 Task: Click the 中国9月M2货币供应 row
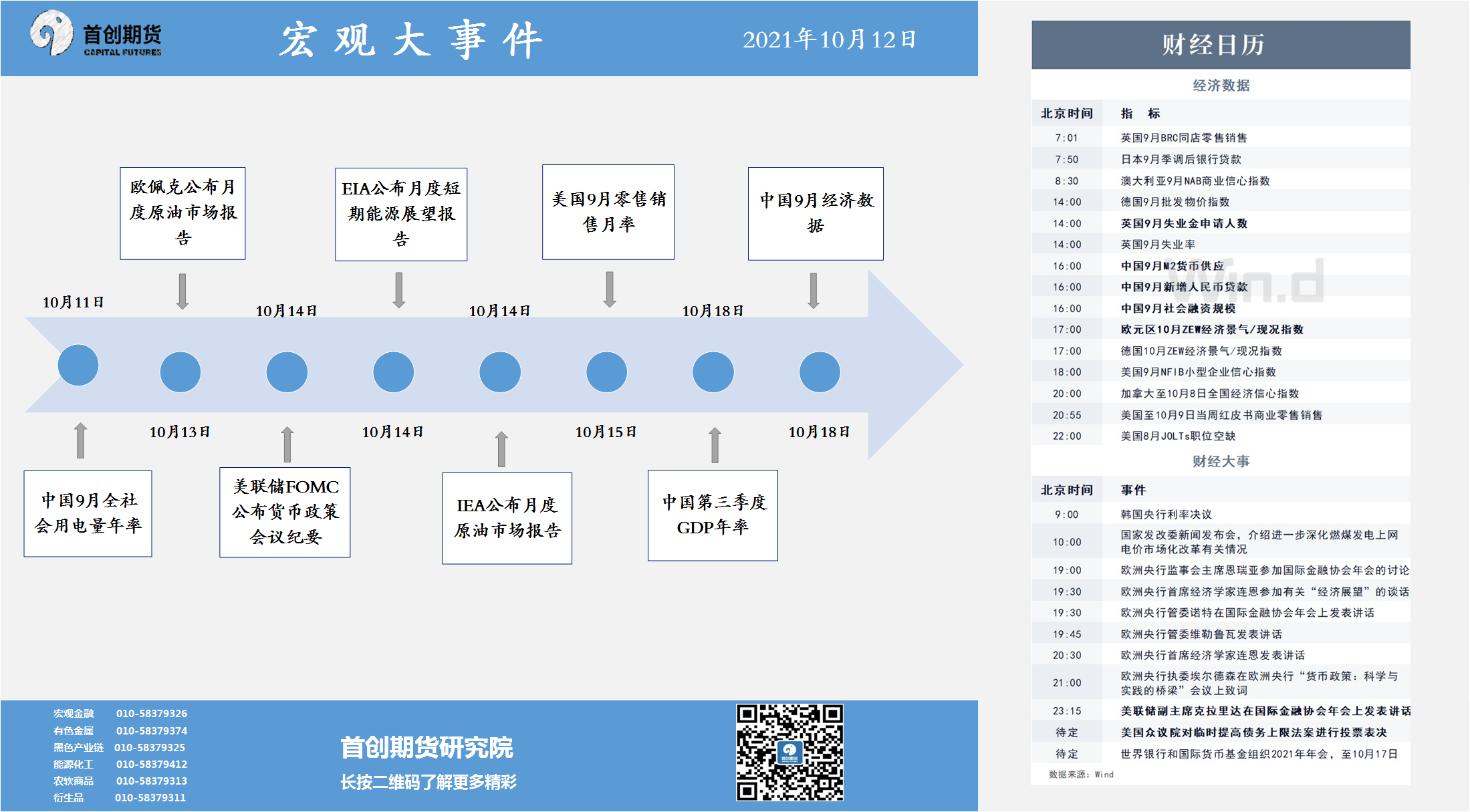tap(1172, 266)
